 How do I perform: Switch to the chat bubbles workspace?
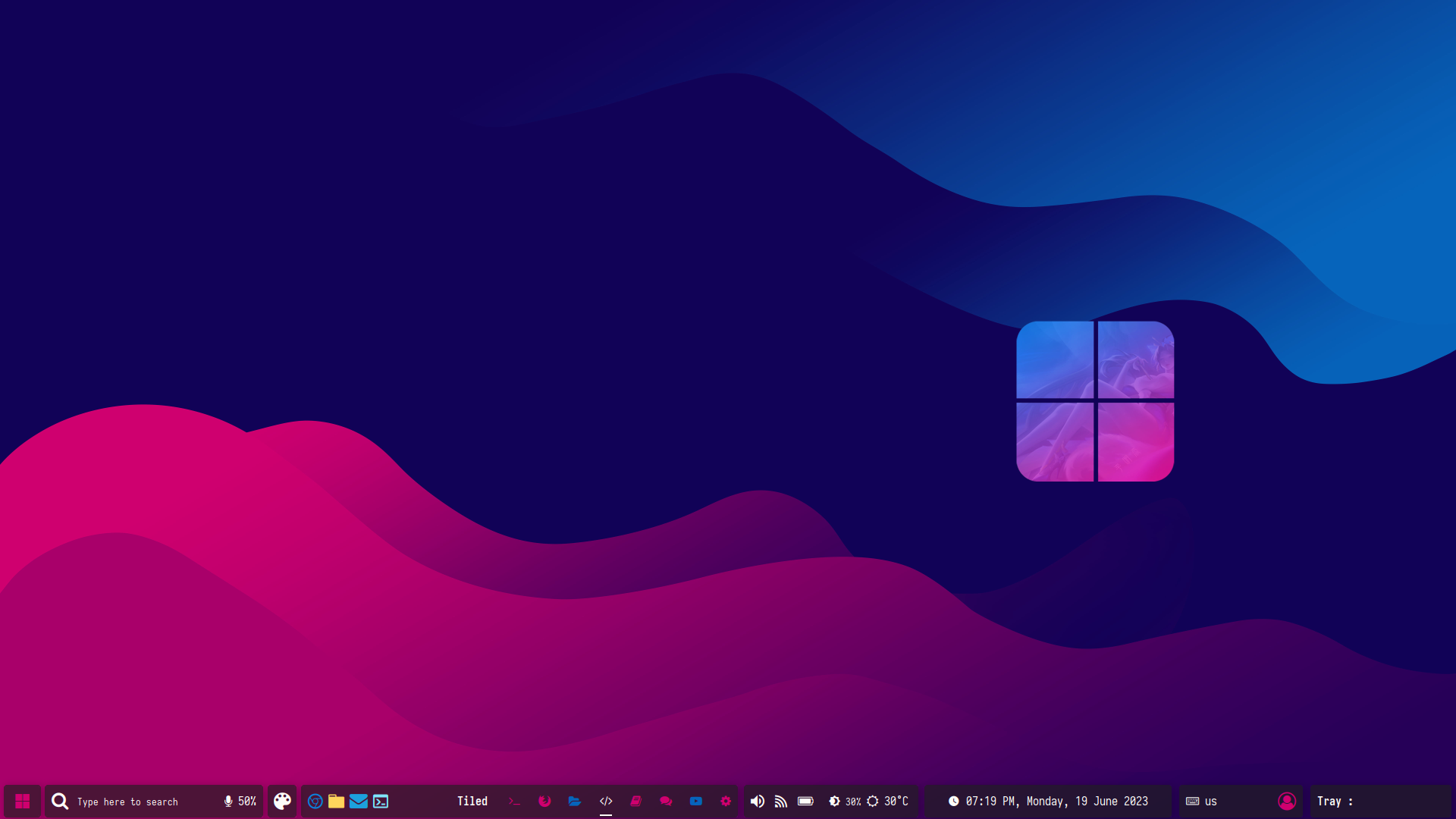tap(666, 801)
